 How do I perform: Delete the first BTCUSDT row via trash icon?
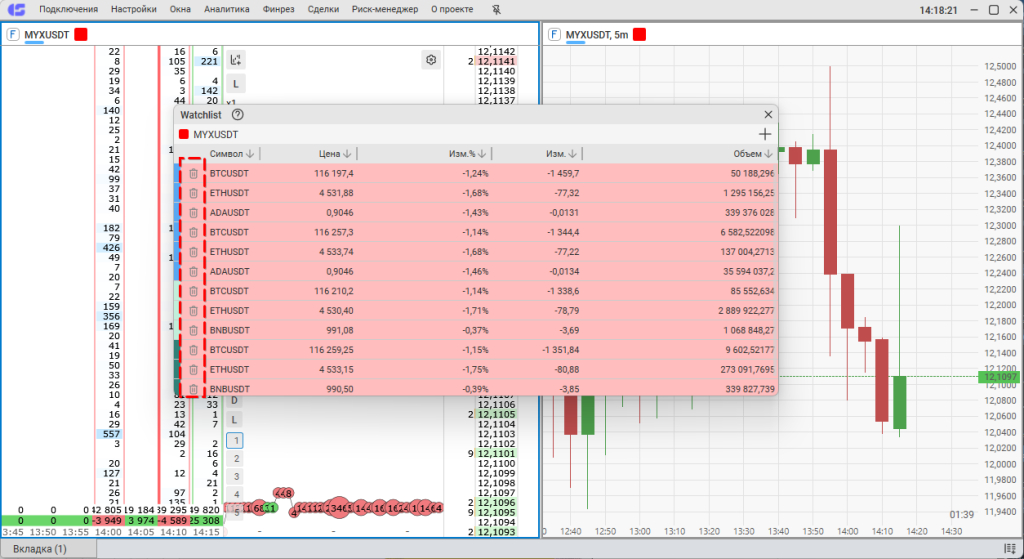point(193,174)
